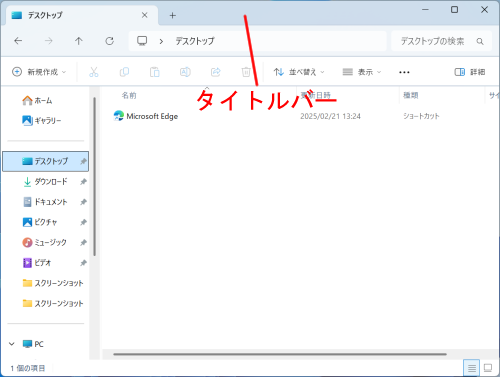Click the Copy icon in toolbar

[124, 72]
